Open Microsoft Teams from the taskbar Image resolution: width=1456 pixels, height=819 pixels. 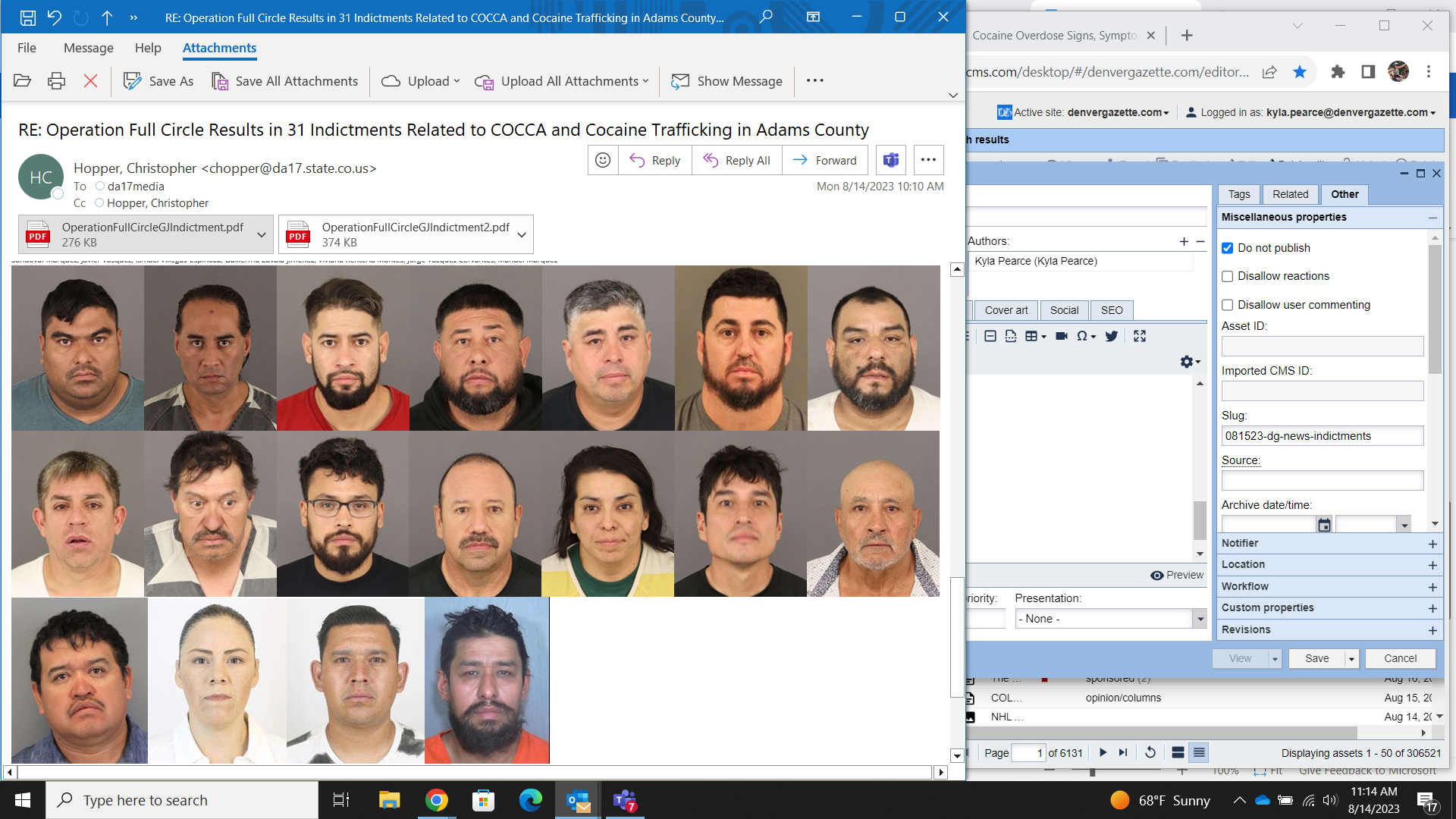(x=625, y=800)
